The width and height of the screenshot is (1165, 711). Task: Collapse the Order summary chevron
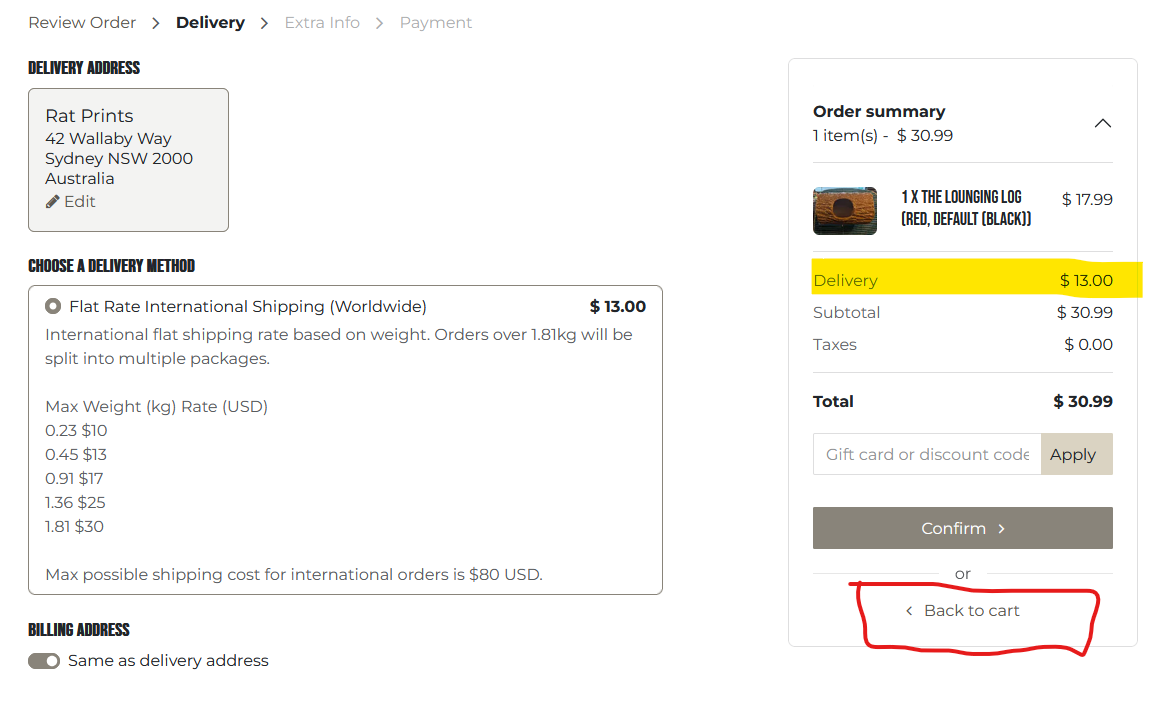point(1102,124)
